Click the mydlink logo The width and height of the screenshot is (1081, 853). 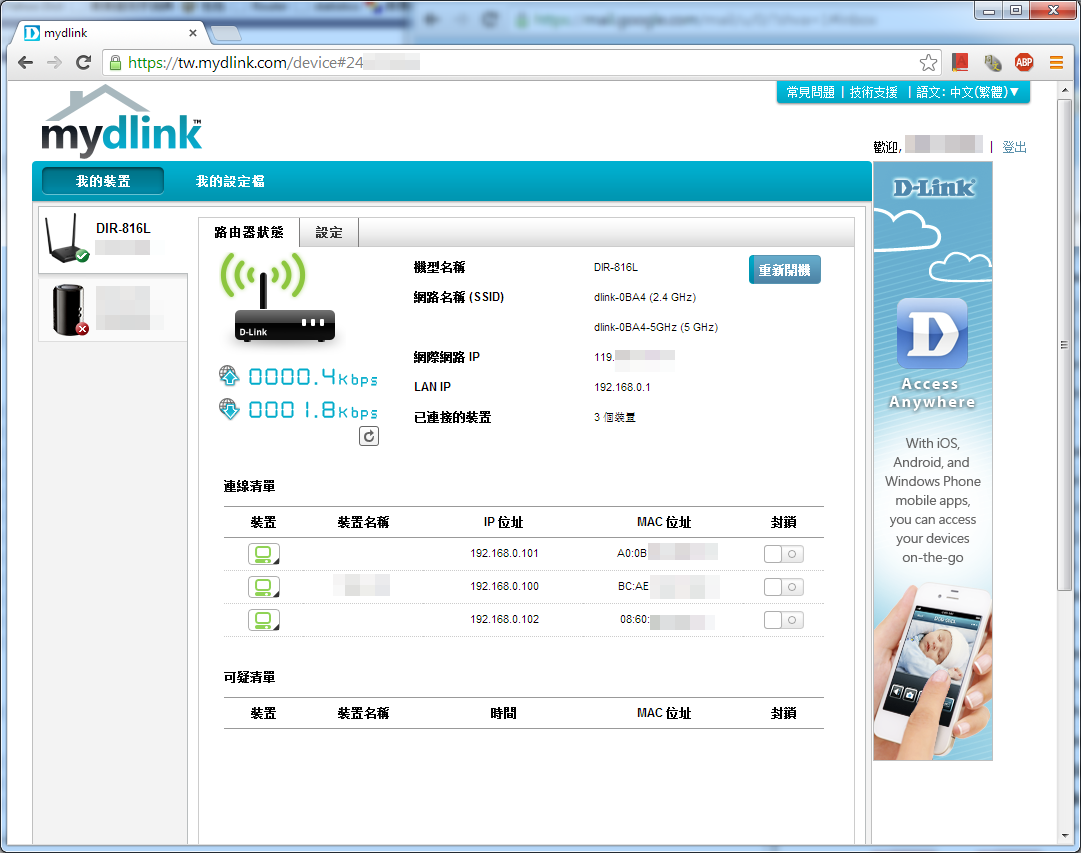pyautogui.click(x=121, y=123)
